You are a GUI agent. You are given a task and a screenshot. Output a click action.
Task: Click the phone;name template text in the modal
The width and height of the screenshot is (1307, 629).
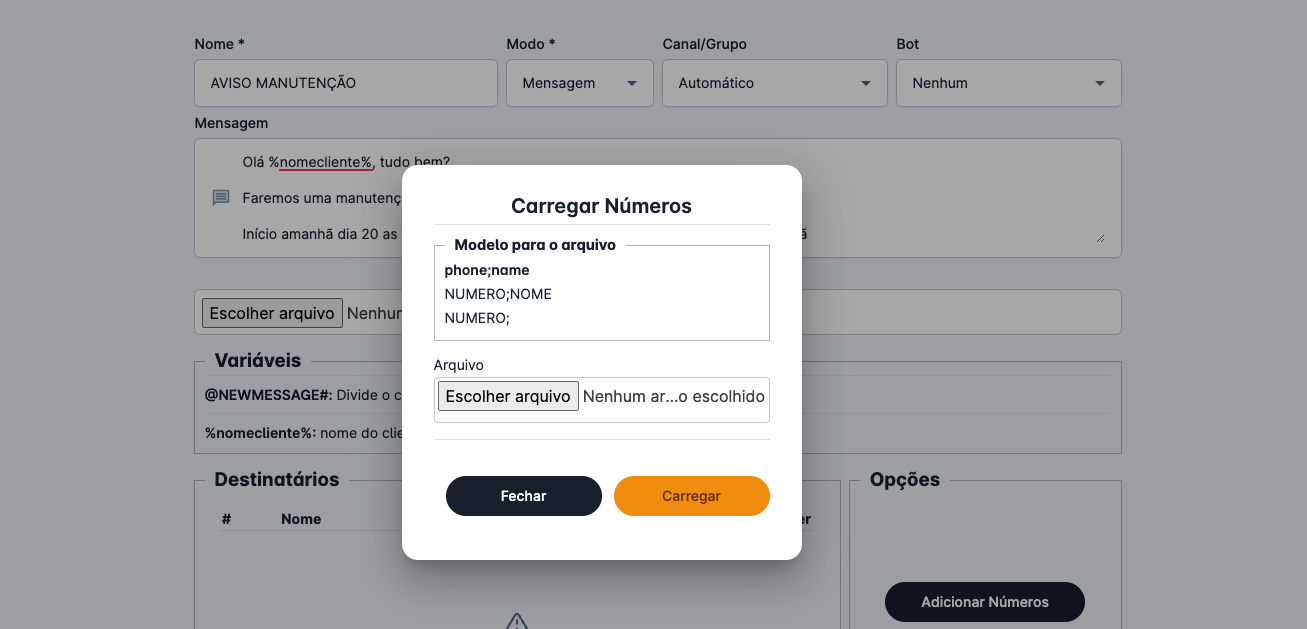[485, 269]
